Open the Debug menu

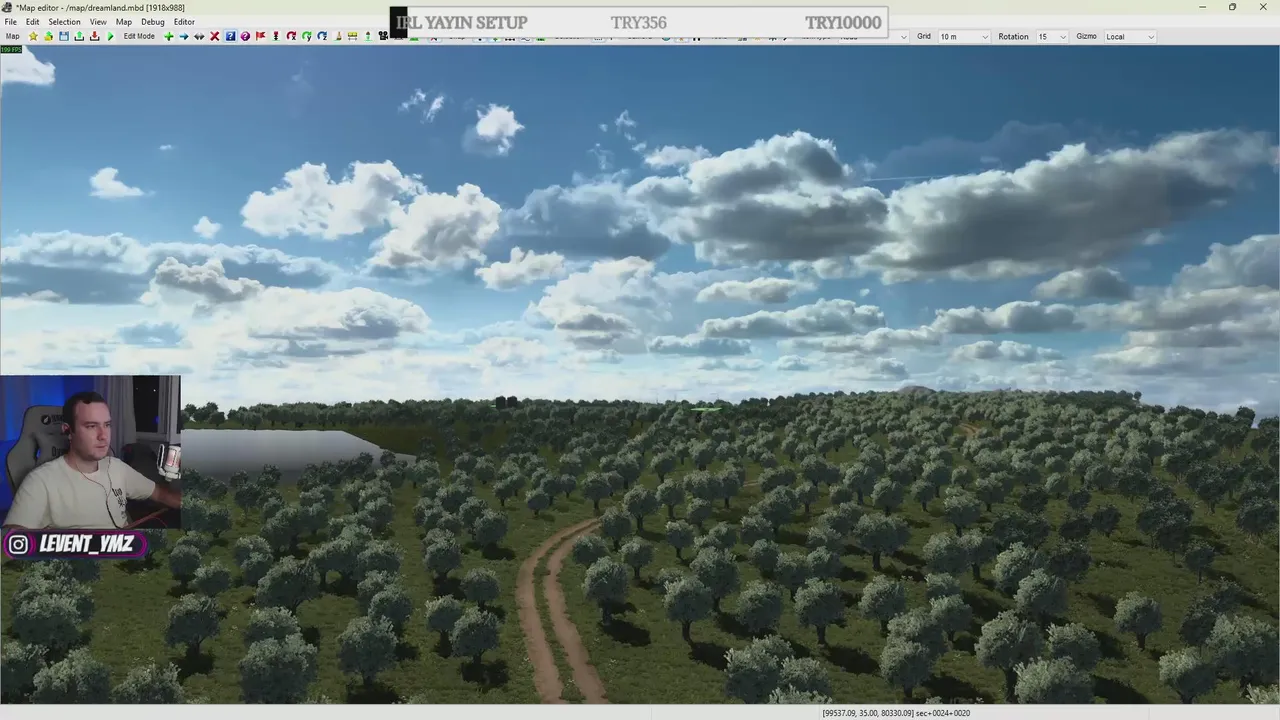pos(153,22)
